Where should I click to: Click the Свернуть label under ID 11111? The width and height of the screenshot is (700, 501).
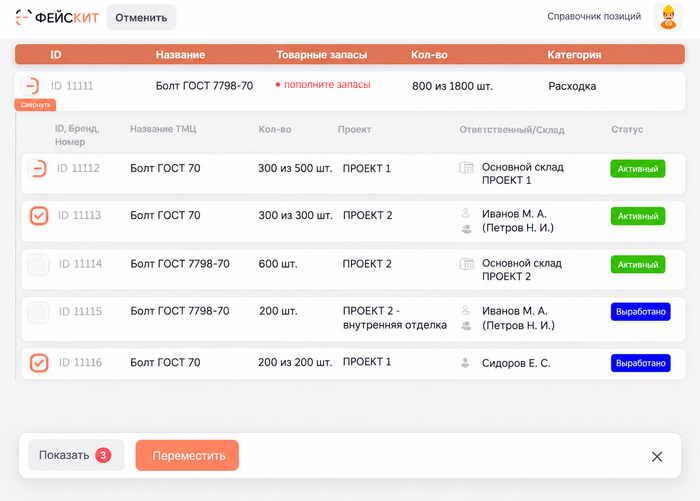coord(35,105)
